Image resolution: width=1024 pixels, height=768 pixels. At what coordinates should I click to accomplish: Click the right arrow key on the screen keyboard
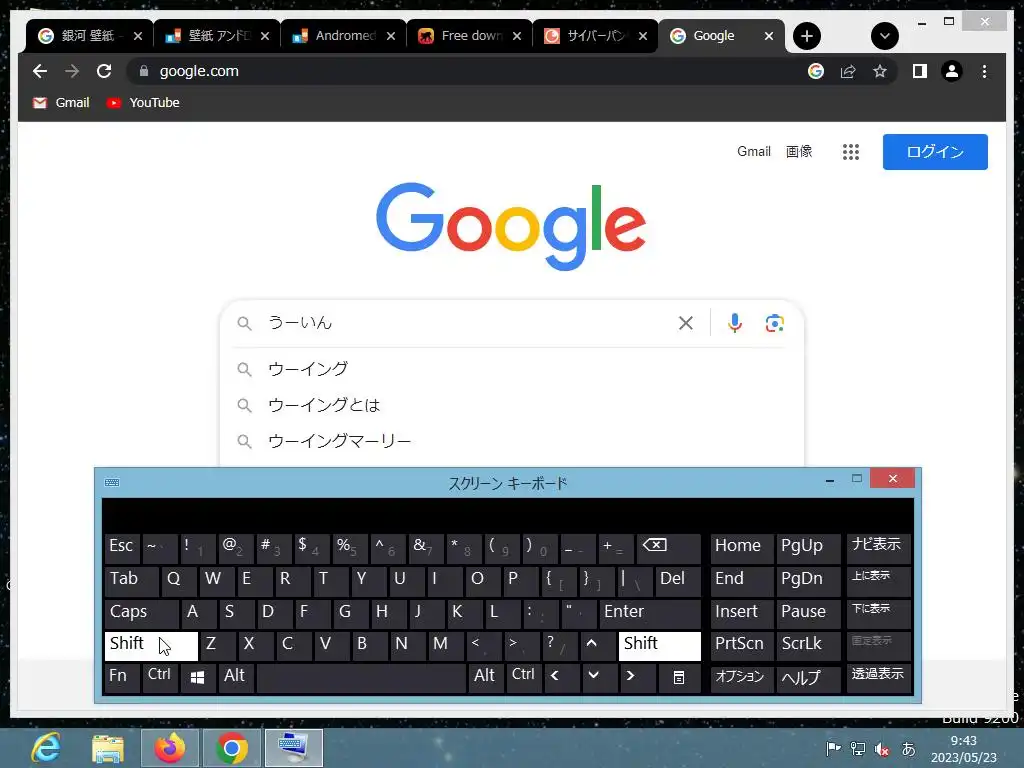pyautogui.click(x=636, y=677)
